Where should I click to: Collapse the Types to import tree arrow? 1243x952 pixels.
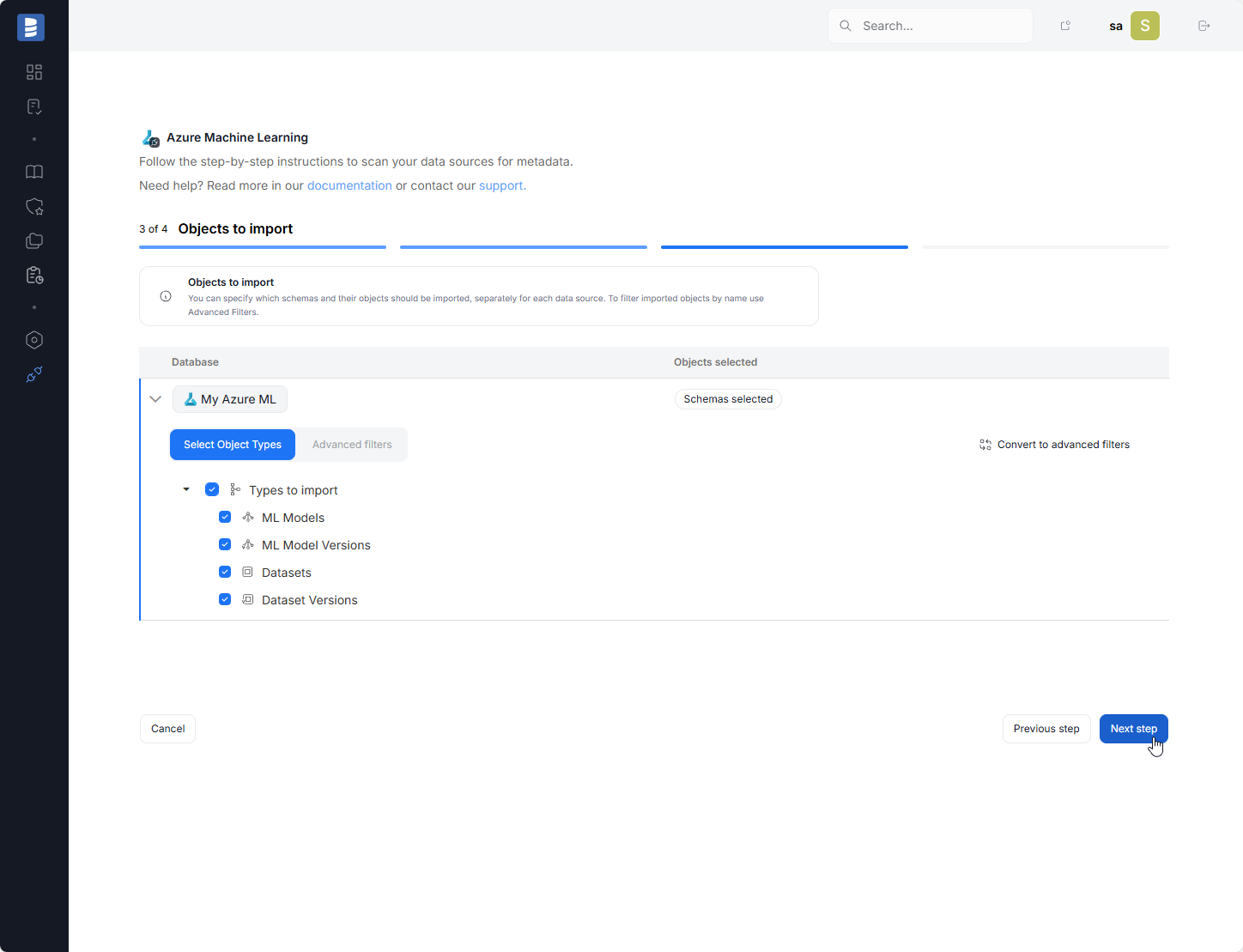pos(186,489)
